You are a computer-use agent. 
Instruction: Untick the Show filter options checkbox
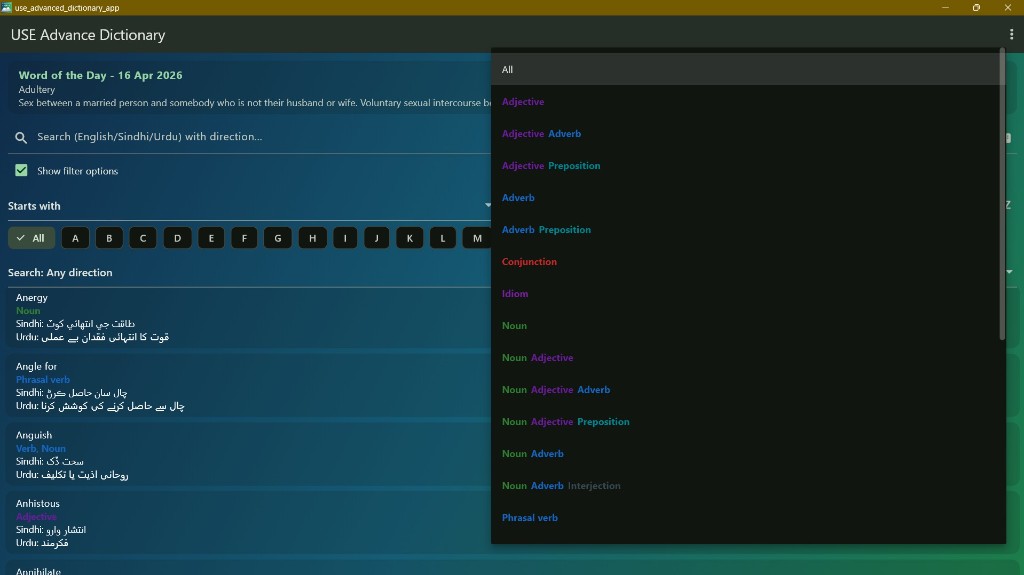pos(22,171)
